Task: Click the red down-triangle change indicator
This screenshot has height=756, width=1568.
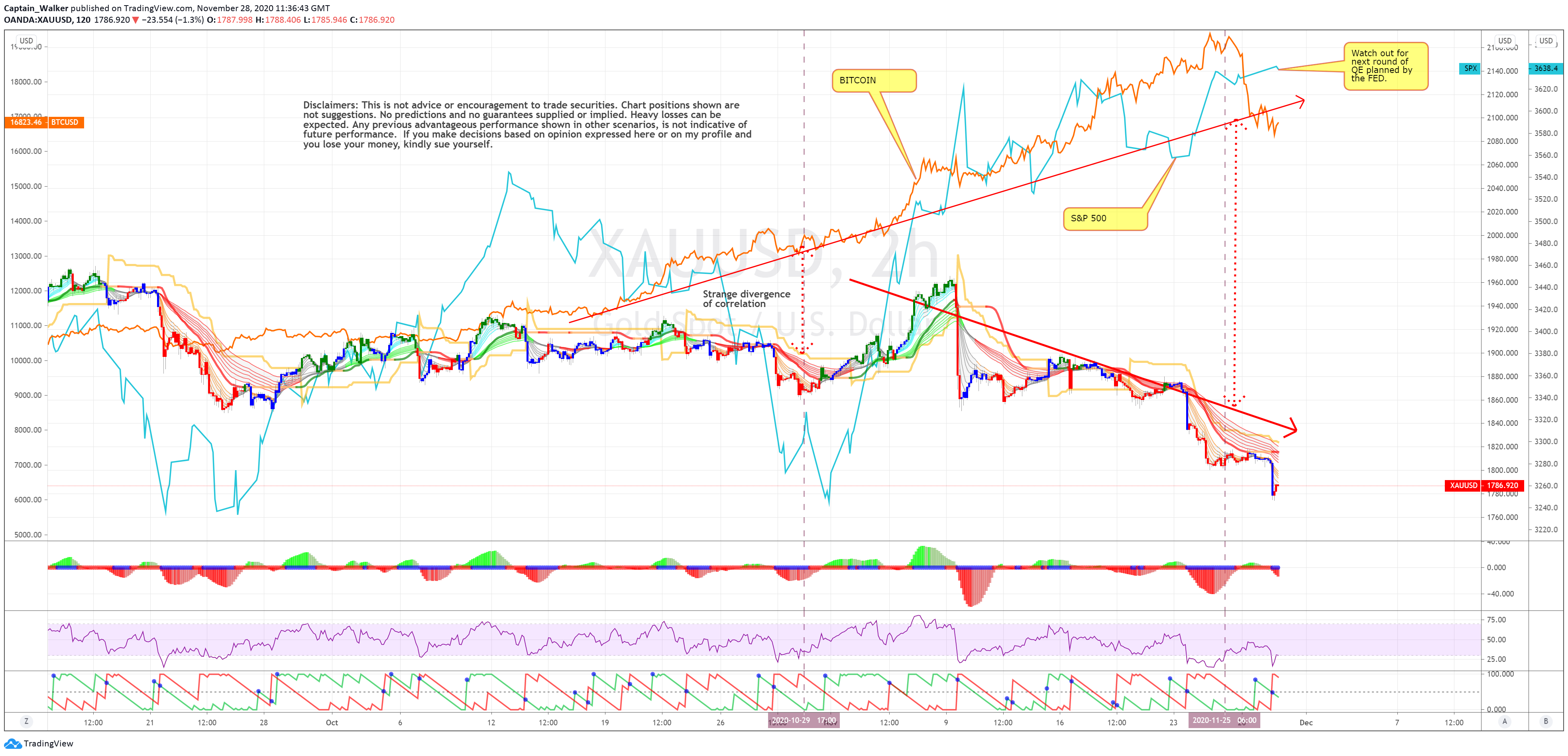Action: 136,20
